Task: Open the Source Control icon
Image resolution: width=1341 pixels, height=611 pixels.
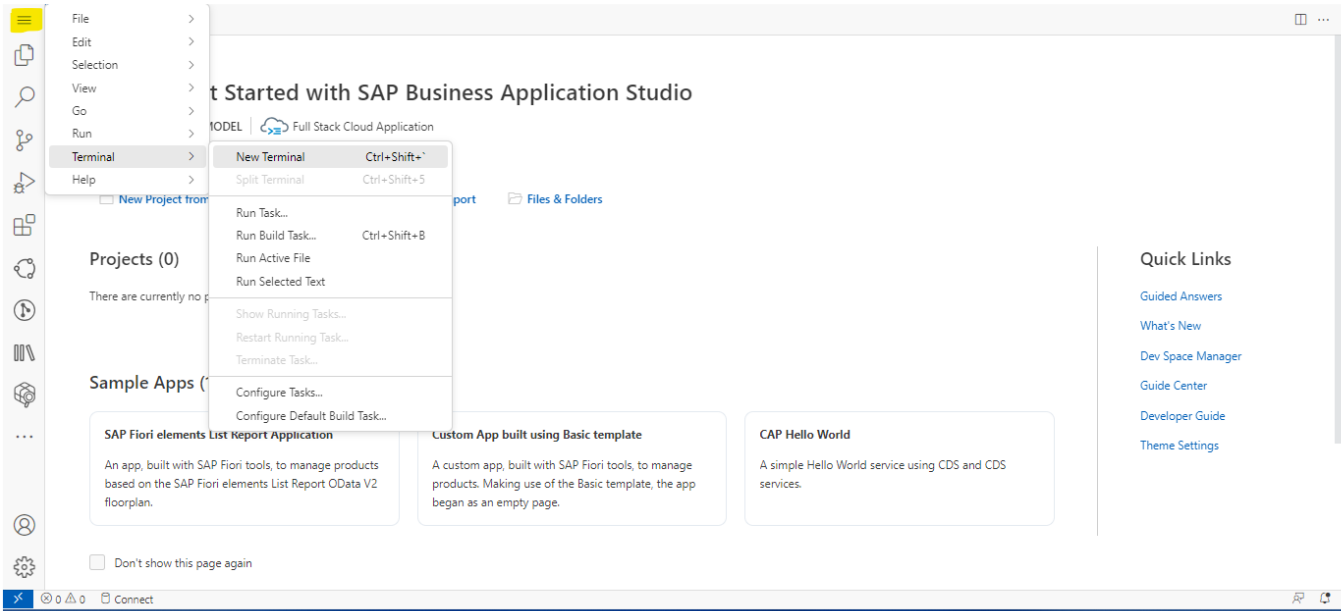Action: (x=24, y=140)
